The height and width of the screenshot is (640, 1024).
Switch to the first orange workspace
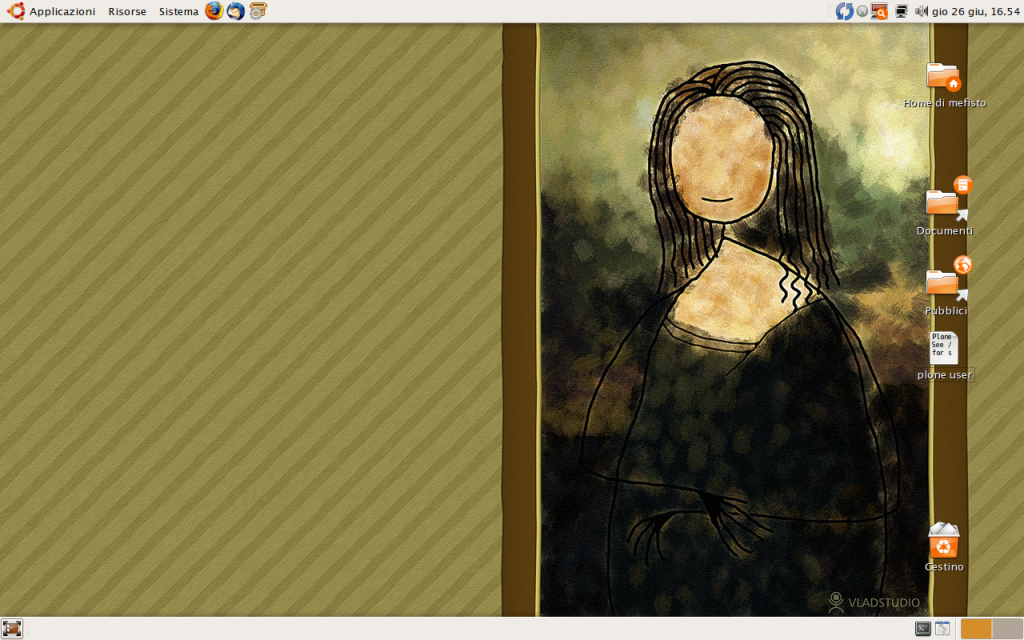pyautogui.click(x=976, y=629)
